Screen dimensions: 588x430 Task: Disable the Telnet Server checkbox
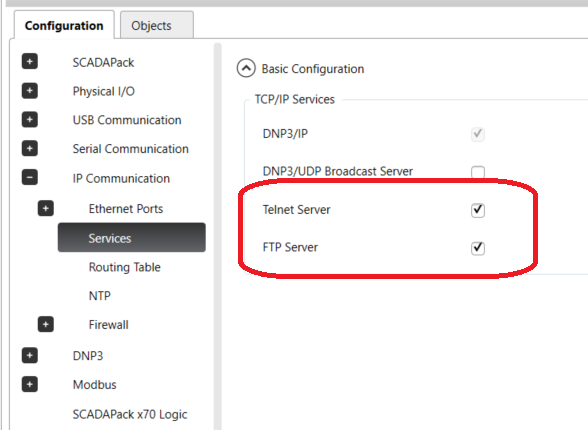click(478, 210)
